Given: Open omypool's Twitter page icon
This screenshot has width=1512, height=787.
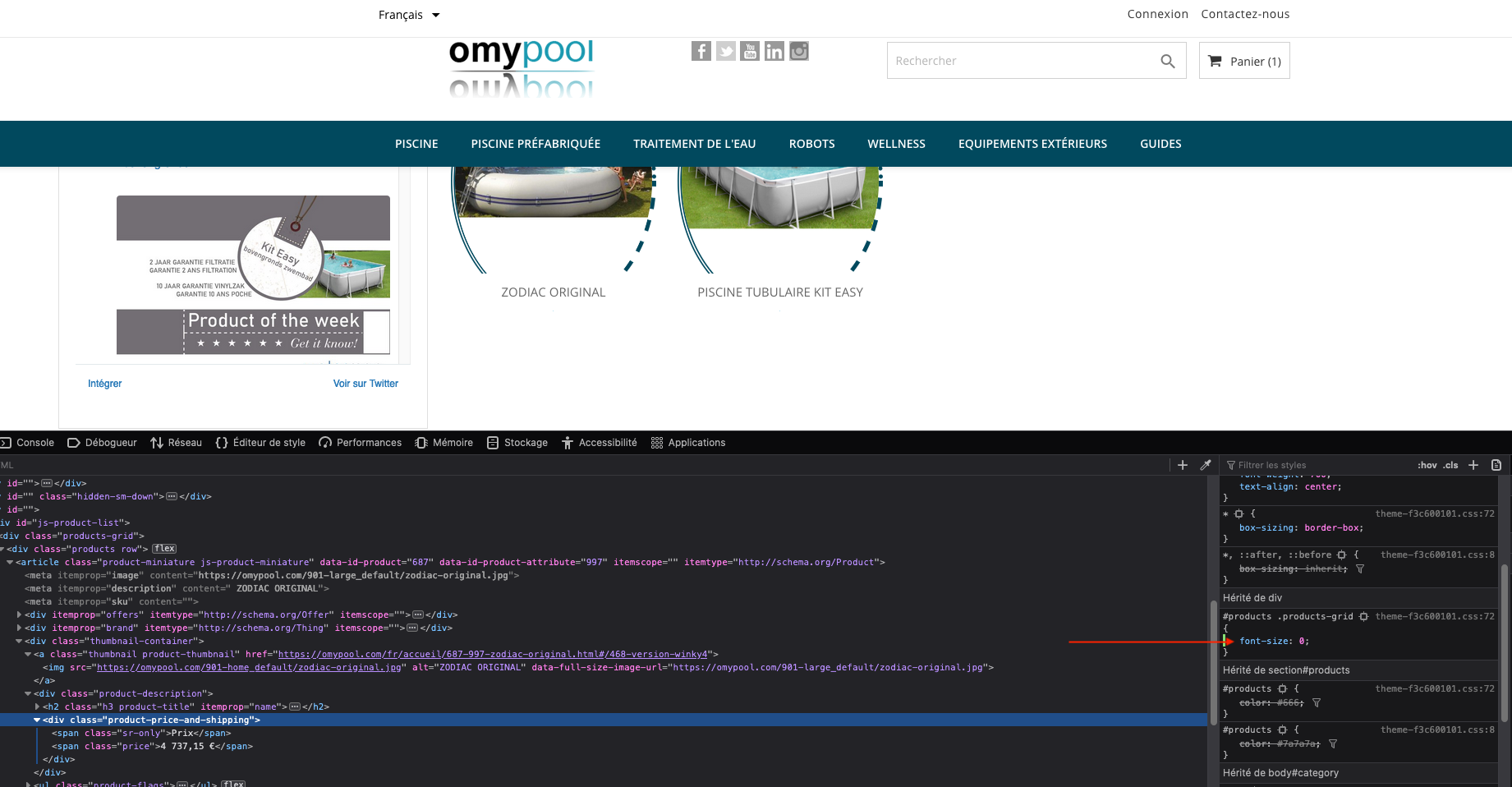Looking at the screenshot, I should coord(725,51).
